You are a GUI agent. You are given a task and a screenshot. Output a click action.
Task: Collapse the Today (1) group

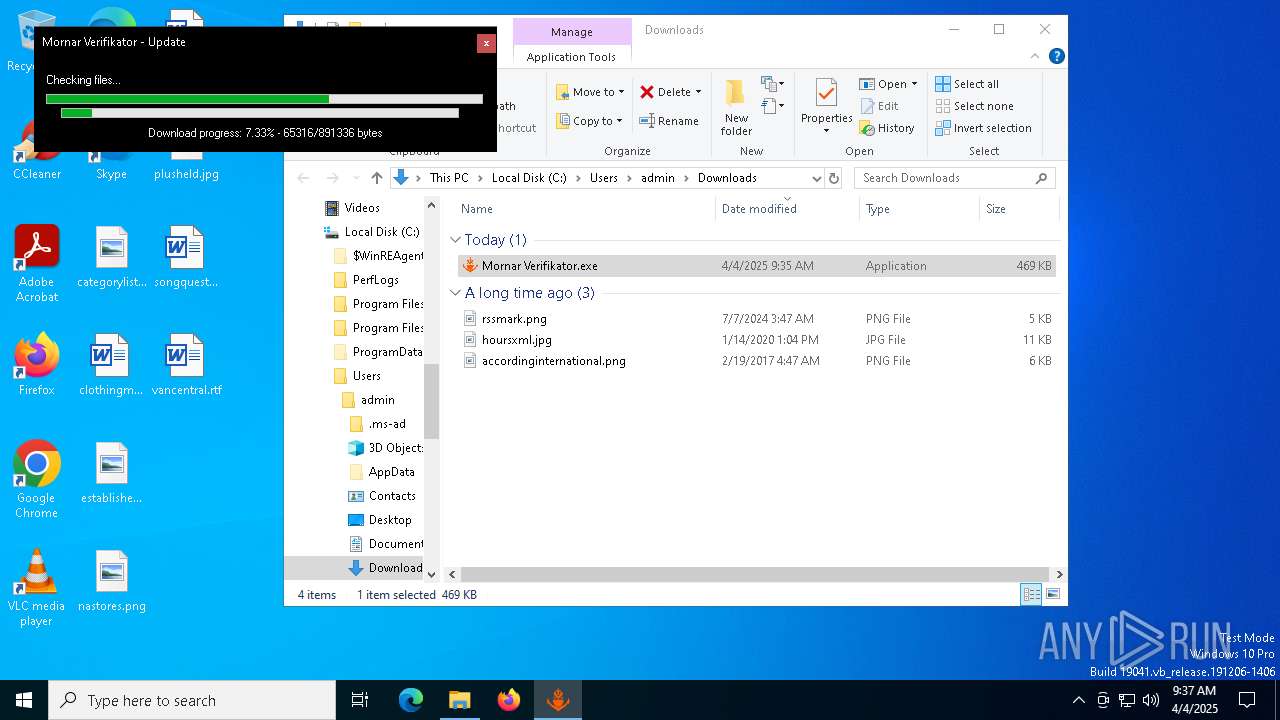pos(455,240)
